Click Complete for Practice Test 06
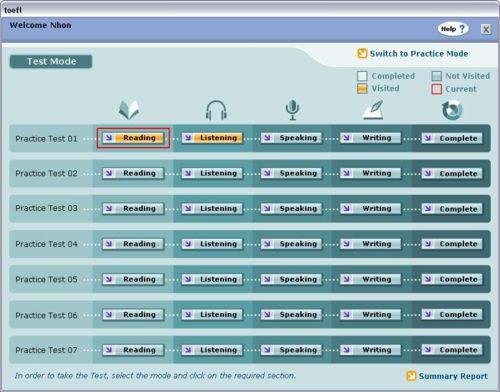This screenshot has height=392, width=500. 452,315
